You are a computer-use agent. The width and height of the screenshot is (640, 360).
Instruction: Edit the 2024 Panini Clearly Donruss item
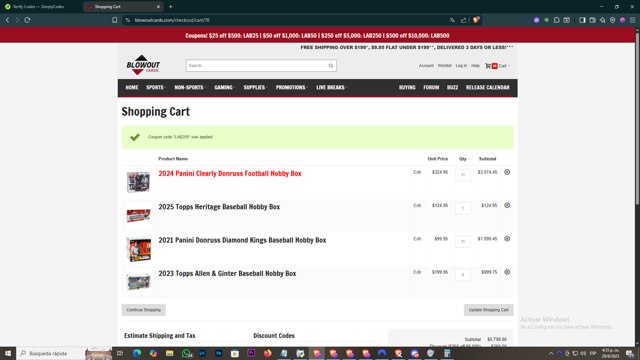pyautogui.click(x=417, y=172)
